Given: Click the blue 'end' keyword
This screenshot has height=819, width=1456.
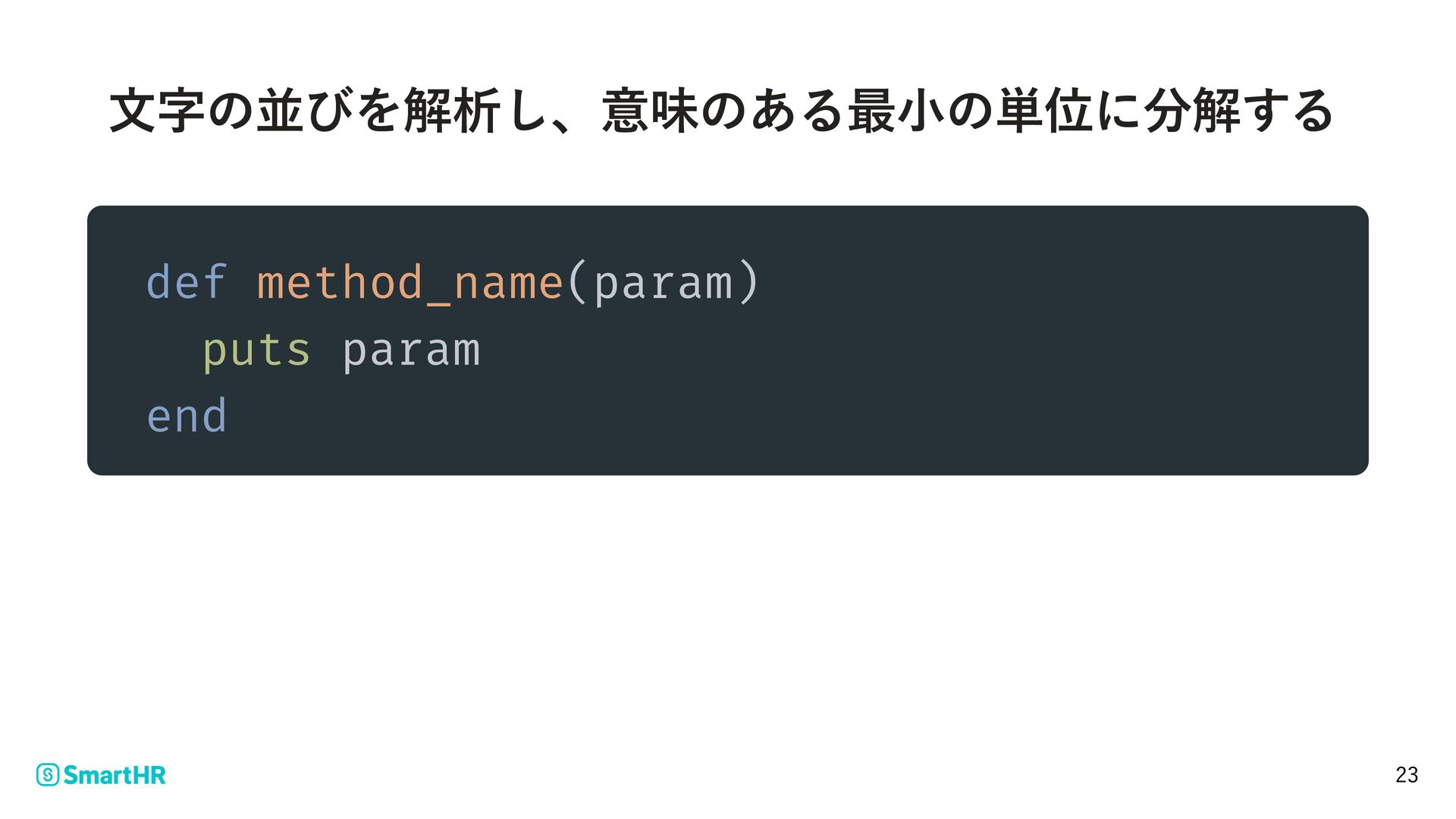Looking at the screenshot, I should click(x=187, y=416).
